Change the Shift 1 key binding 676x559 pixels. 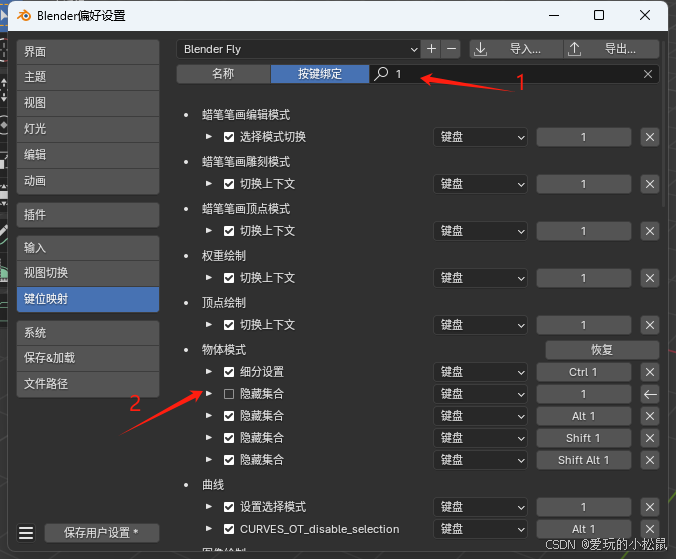[x=584, y=438]
